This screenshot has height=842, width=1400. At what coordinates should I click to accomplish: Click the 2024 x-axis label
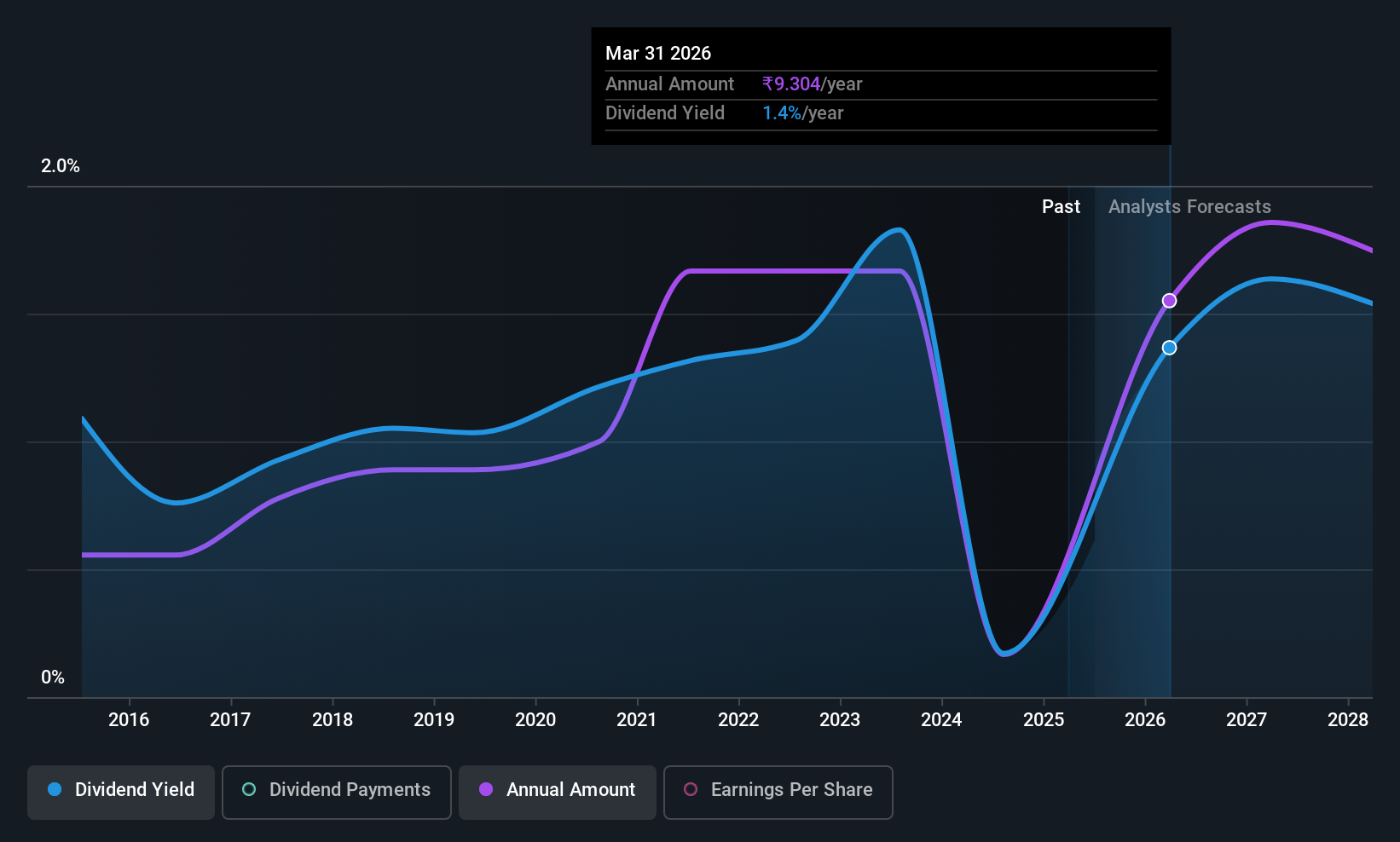click(x=941, y=720)
